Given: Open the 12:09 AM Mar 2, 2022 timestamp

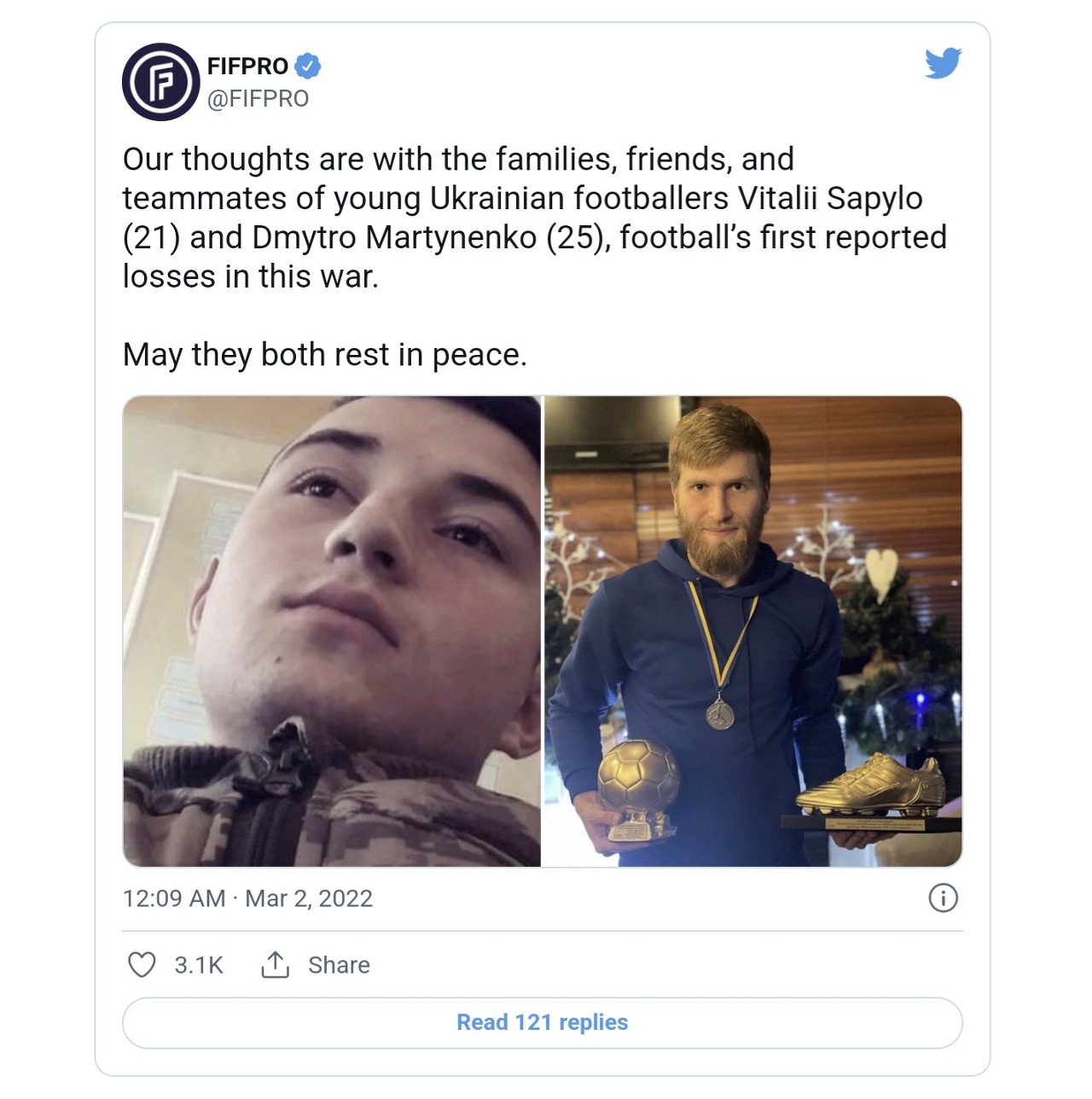Looking at the screenshot, I should (x=247, y=898).
